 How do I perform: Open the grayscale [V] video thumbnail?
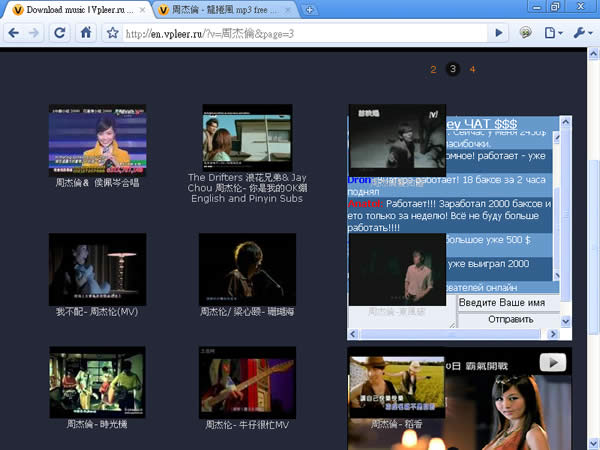(x=397, y=140)
